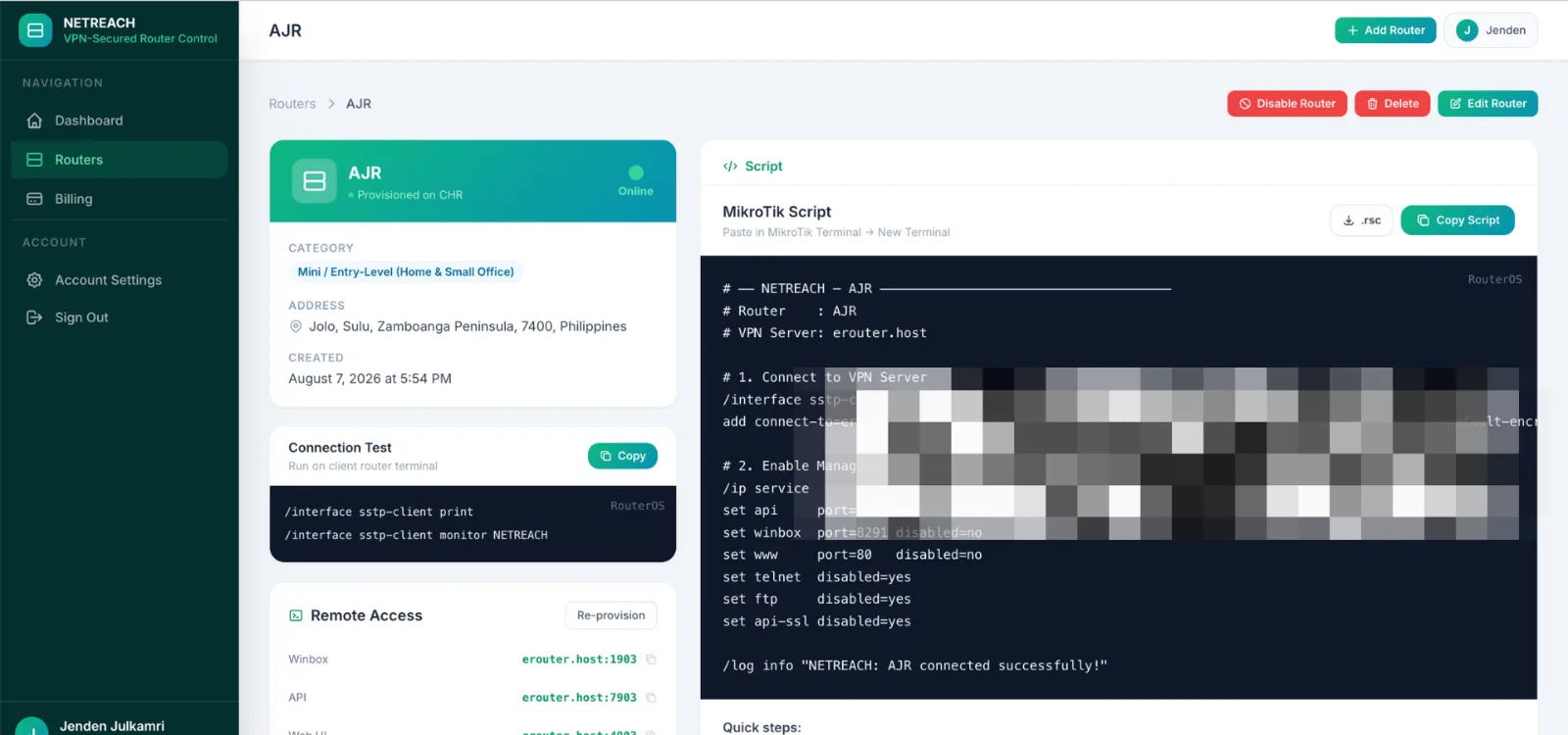Go back to the Routers breadcrumb
Image resolution: width=1568 pixels, height=735 pixels.
click(292, 104)
